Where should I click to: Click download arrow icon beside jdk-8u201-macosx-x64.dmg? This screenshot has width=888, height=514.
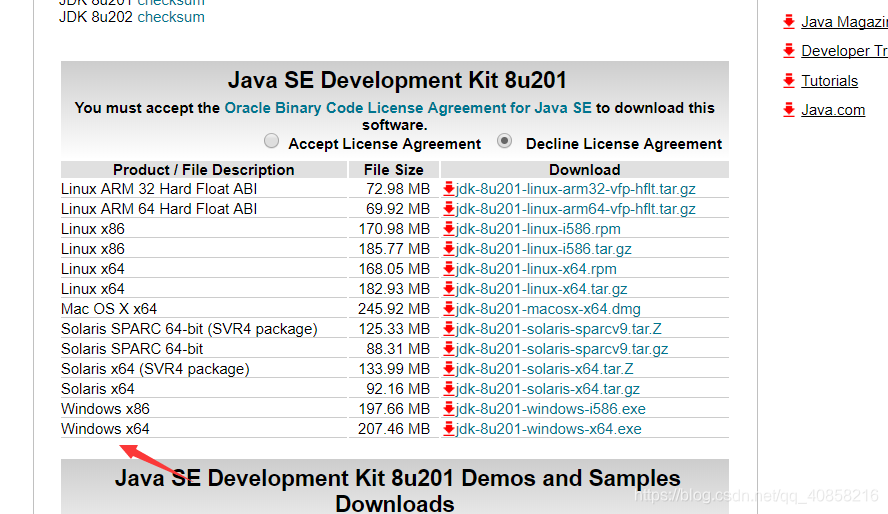pyautogui.click(x=449, y=309)
